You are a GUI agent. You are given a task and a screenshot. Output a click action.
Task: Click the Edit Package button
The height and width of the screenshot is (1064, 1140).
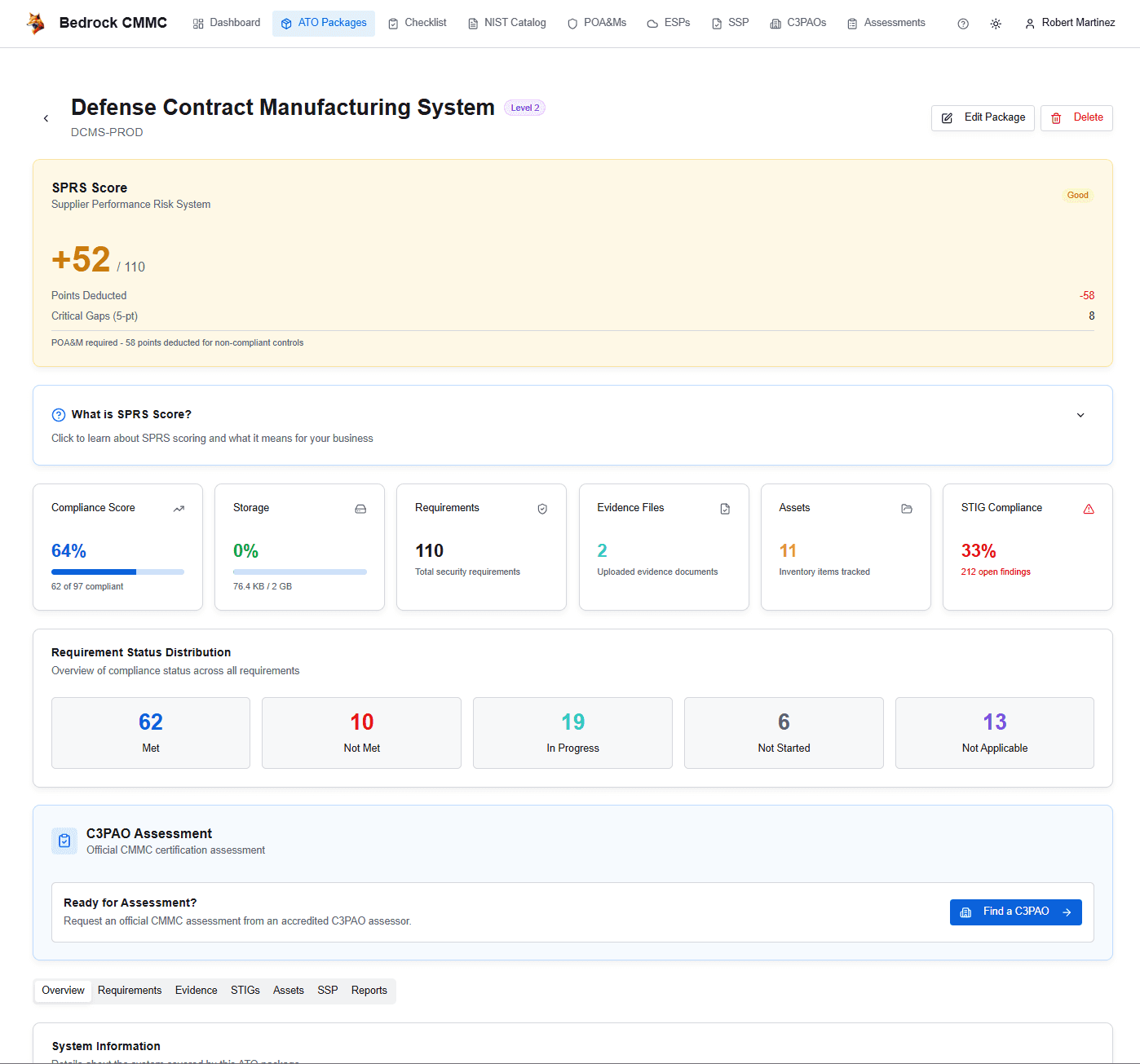click(x=983, y=117)
